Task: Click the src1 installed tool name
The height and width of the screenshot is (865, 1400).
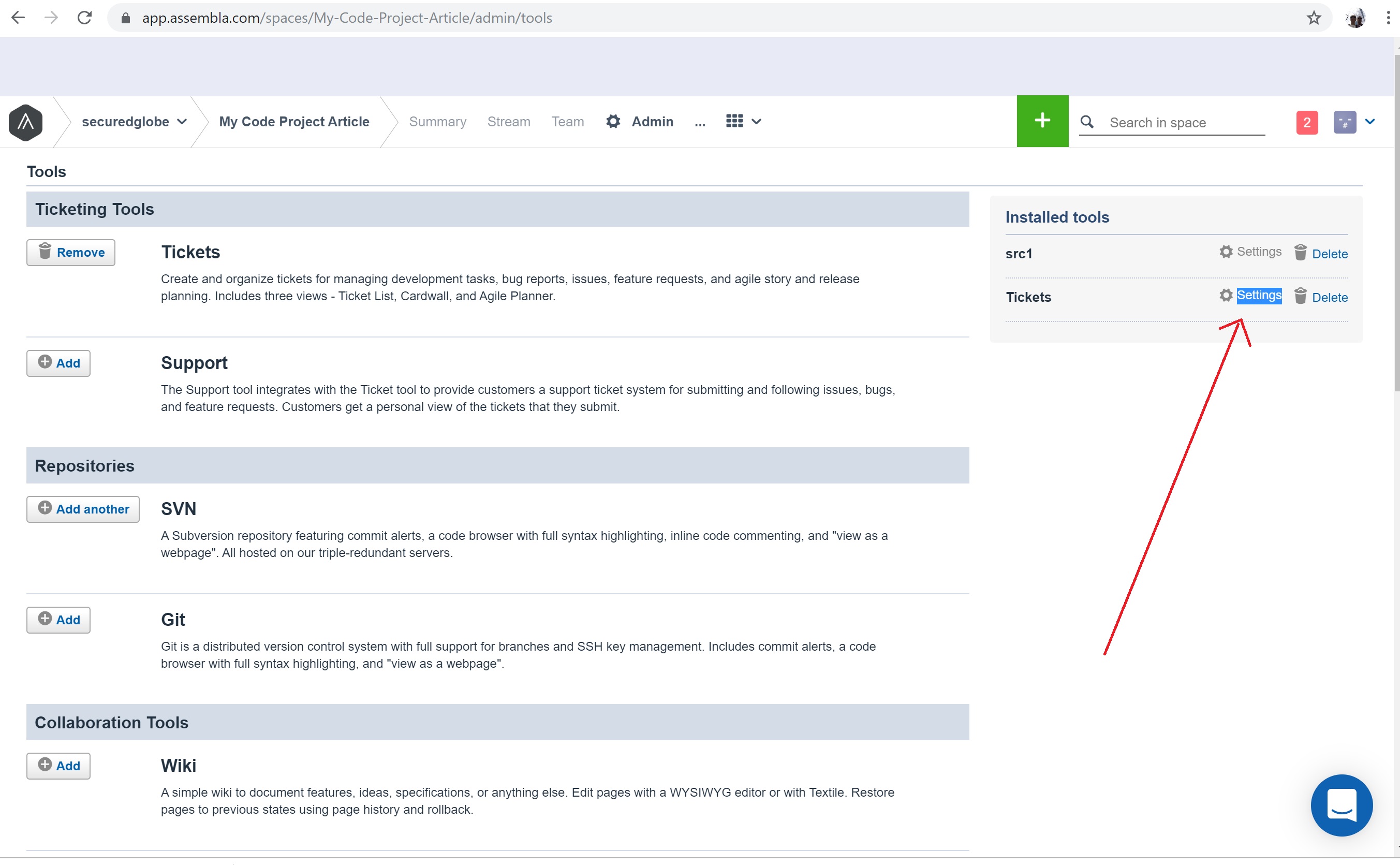Action: (x=1019, y=254)
